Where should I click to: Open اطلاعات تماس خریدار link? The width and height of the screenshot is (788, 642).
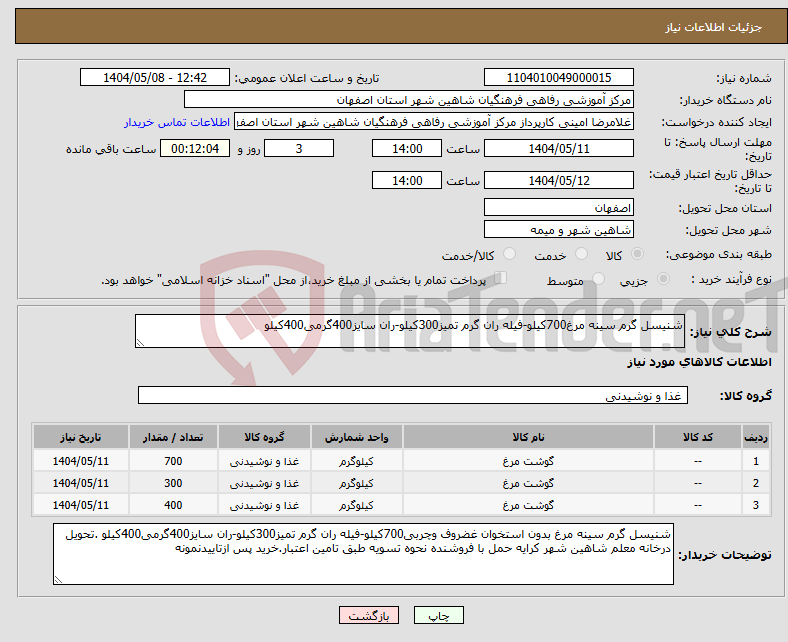point(177,122)
